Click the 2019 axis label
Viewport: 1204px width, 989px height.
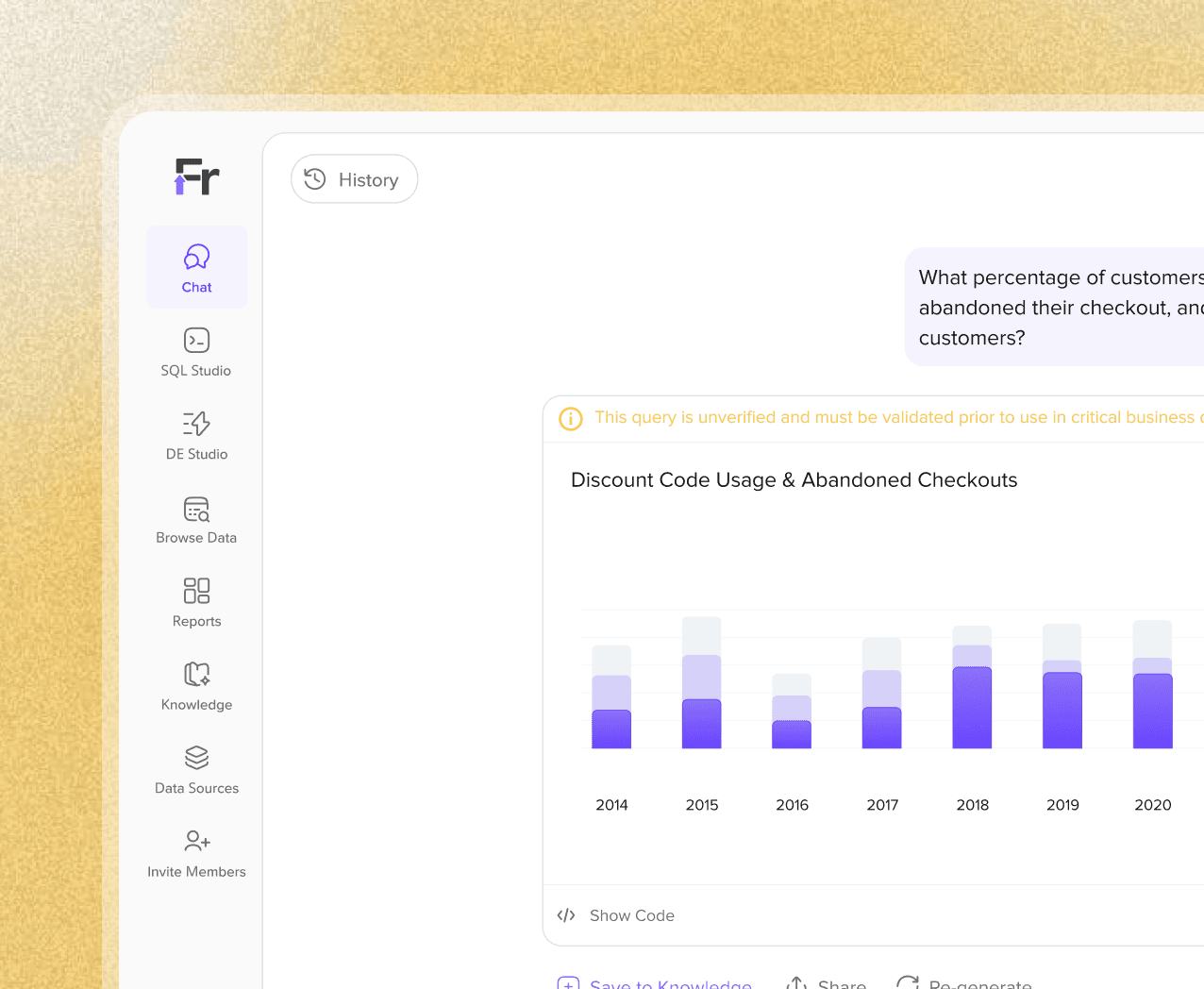pos(1062,805)
